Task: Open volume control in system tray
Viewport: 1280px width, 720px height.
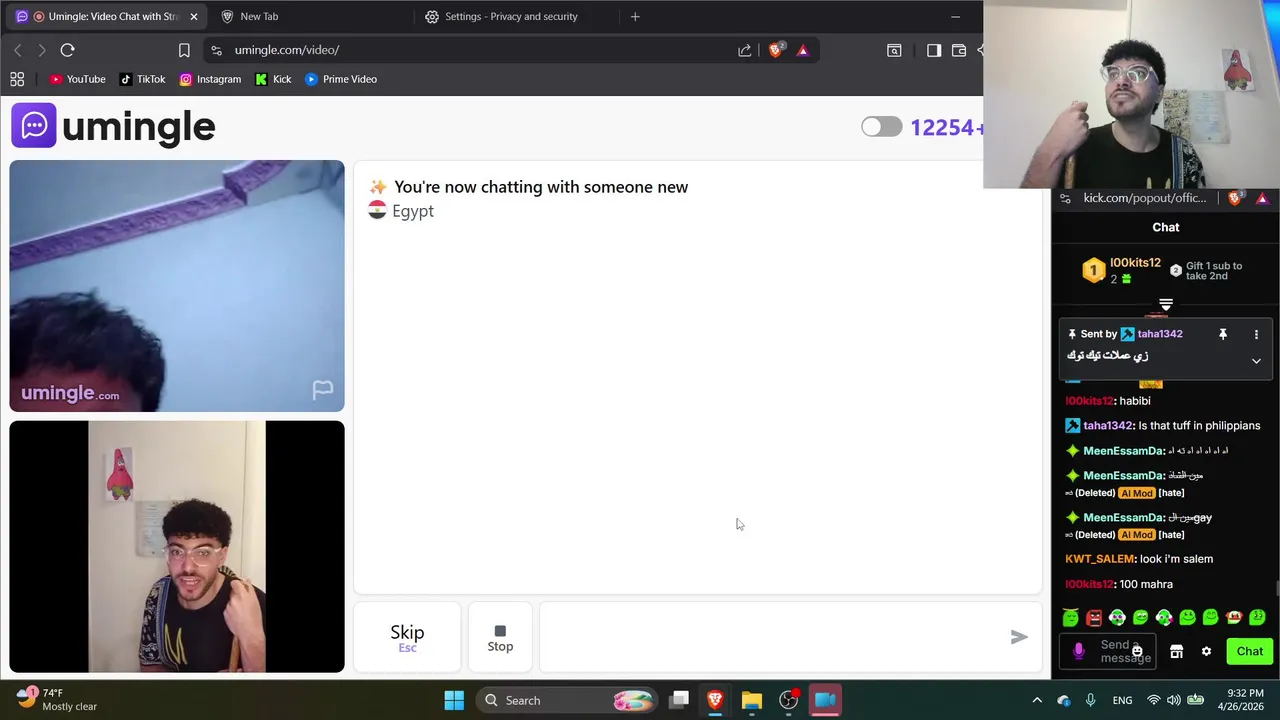Action: click(x=1173, y=700)
